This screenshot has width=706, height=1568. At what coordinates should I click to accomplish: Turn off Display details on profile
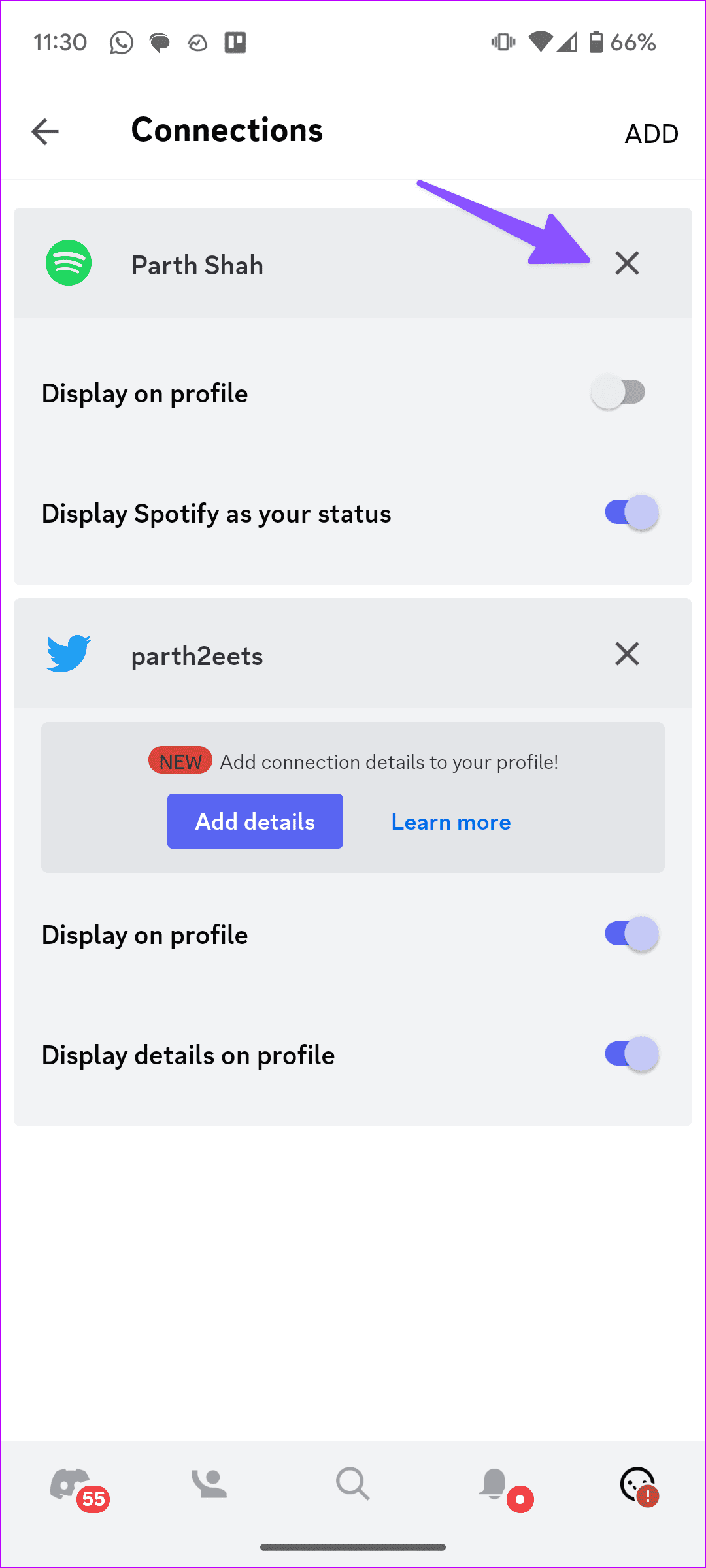coord(629,1054)
